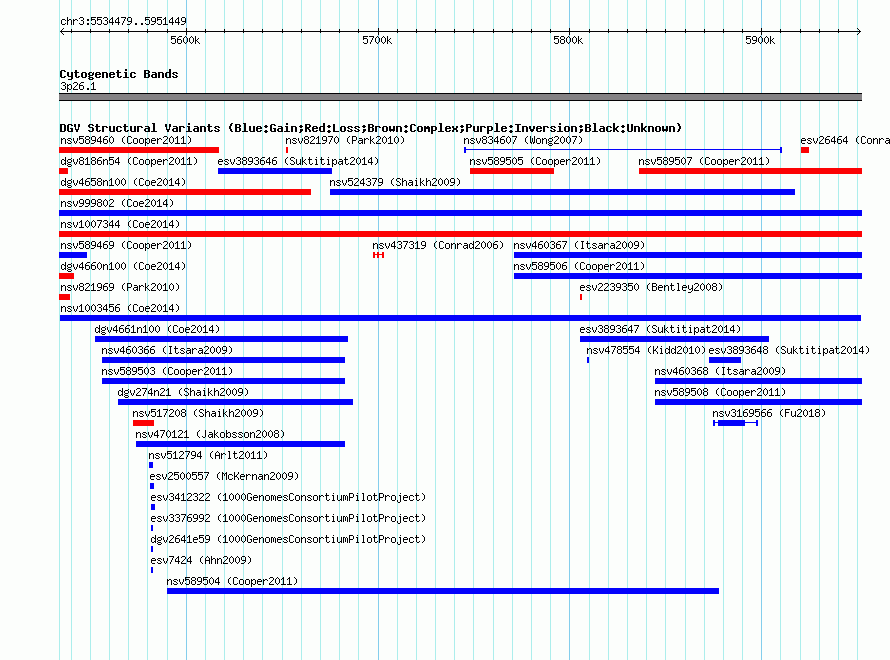Click the dgv4658n100 (Coe2014) red bar

tap(185, 192)
